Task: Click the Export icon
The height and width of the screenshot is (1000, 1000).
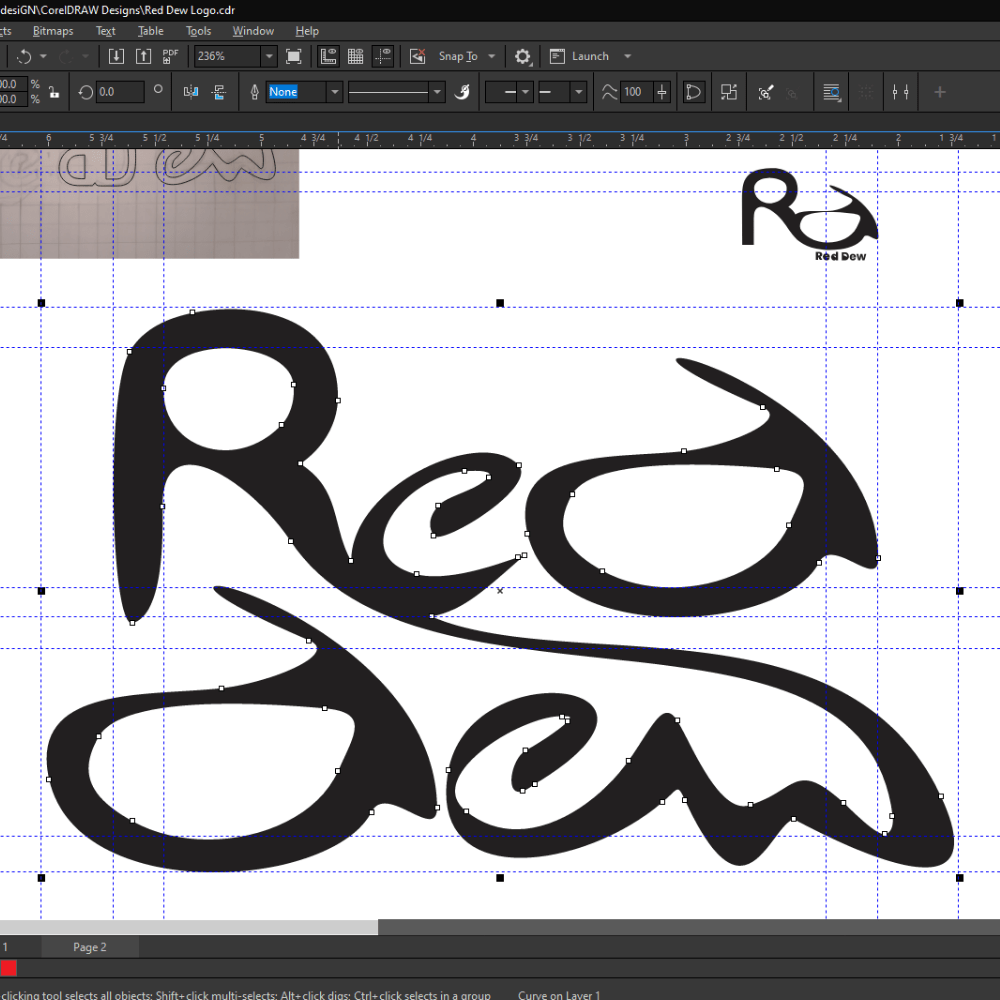Action: click(x=143, y=56)
